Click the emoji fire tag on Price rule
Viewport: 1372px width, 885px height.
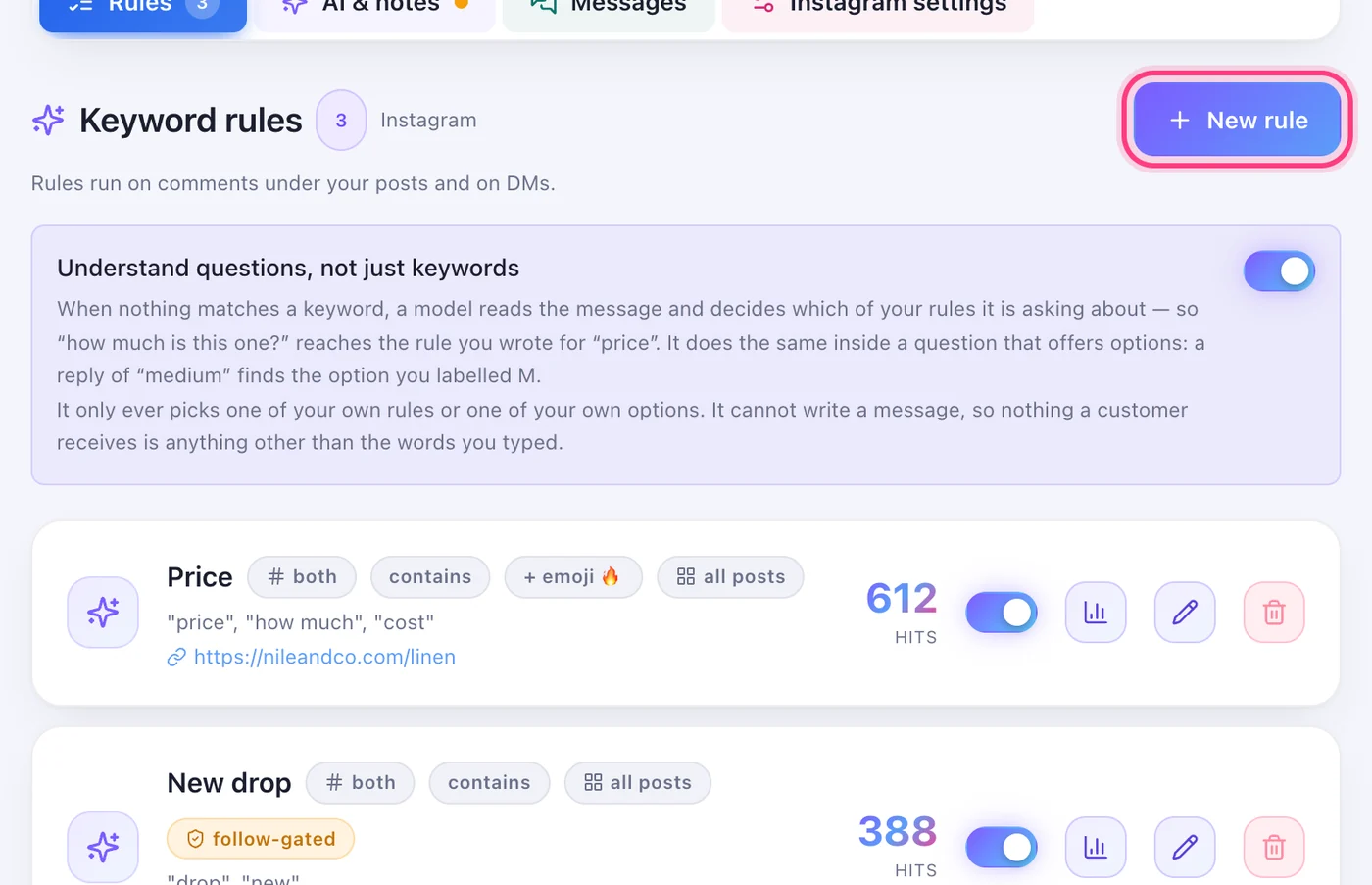573,576
